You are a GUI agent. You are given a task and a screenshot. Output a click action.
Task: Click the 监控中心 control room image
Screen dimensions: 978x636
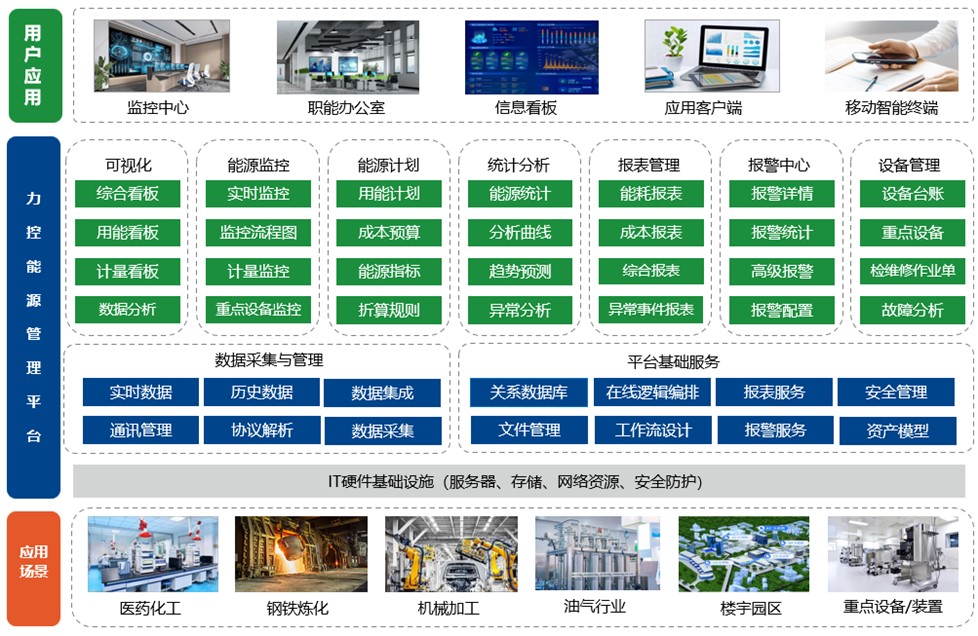pyautogui.click(x=160, y=57)
